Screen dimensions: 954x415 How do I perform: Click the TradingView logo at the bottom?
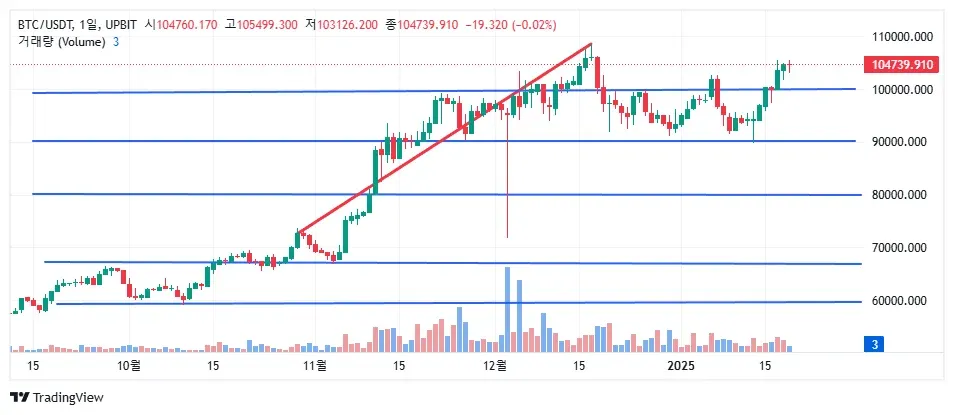pos(60,398)
